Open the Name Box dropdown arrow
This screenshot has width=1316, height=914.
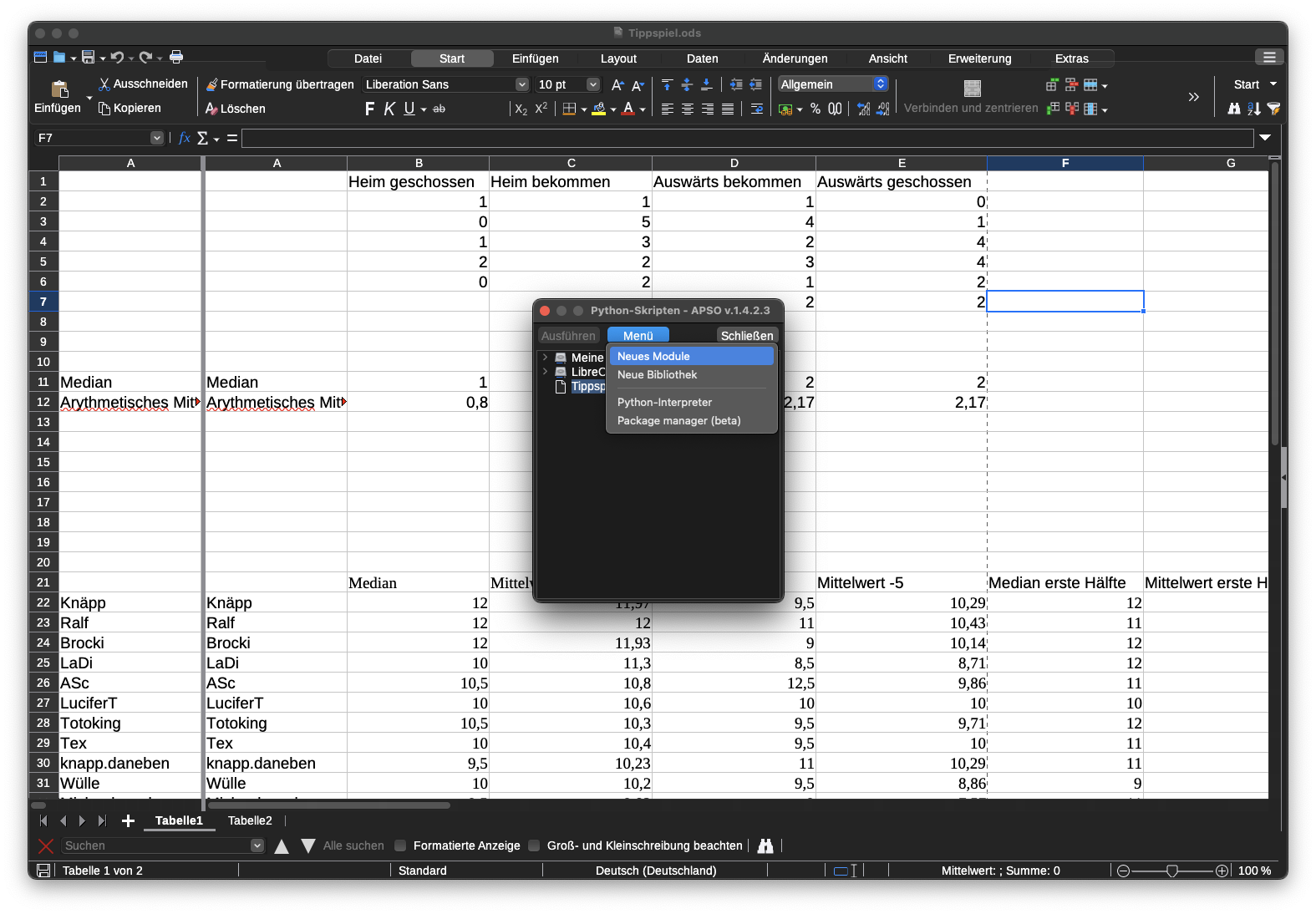(x=156, y=138)
